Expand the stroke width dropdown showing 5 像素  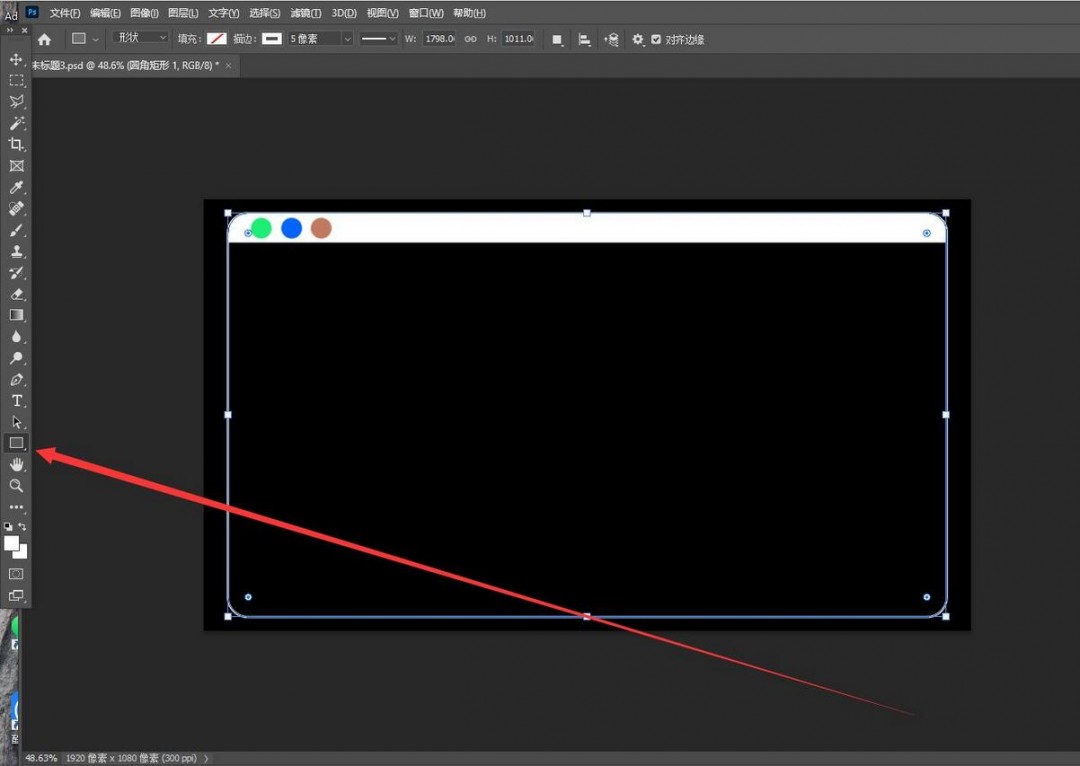[347, 39]
